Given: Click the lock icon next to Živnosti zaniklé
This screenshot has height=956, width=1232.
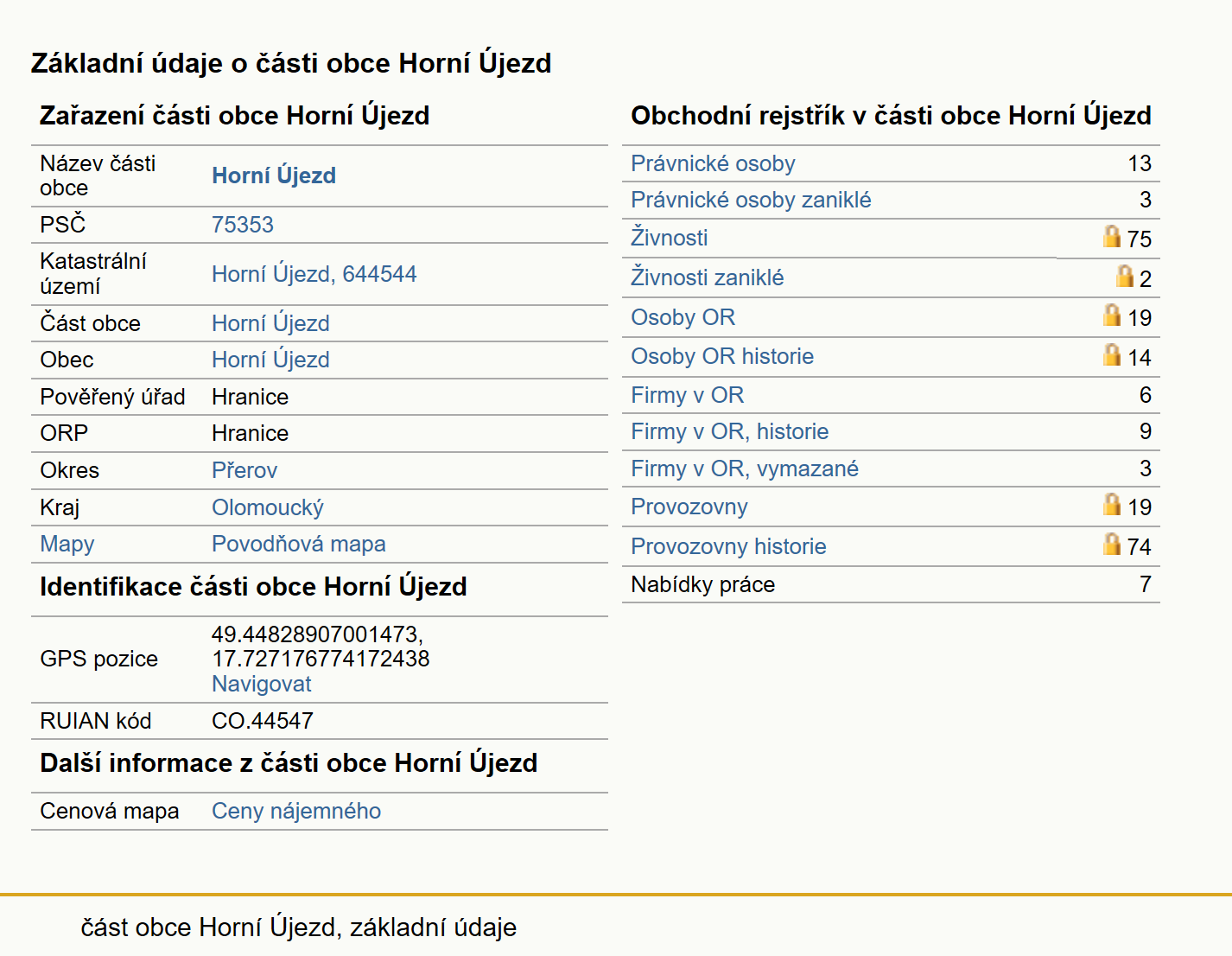Looking at the screenshot, I should (1124, 276).
